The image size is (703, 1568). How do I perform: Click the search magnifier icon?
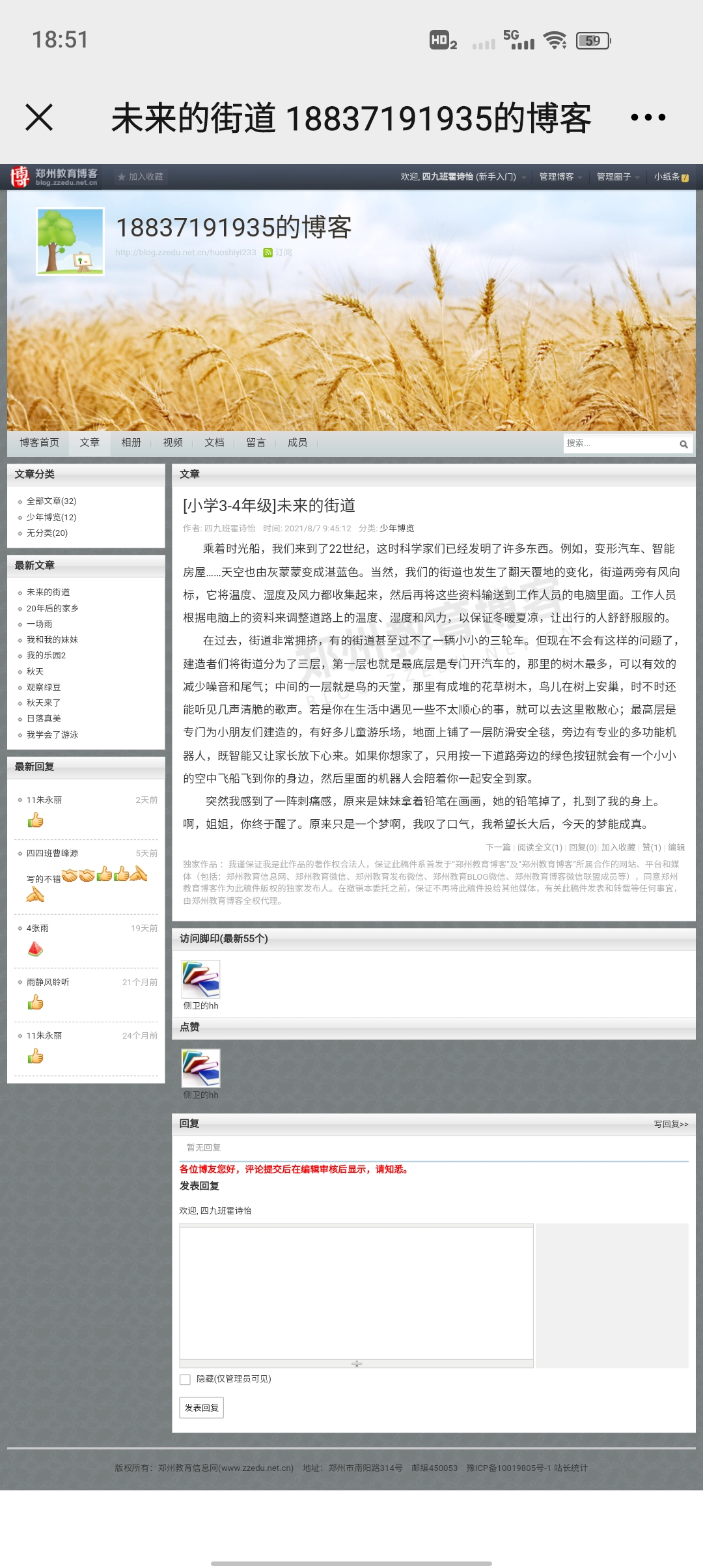click(x=683, y=444)
